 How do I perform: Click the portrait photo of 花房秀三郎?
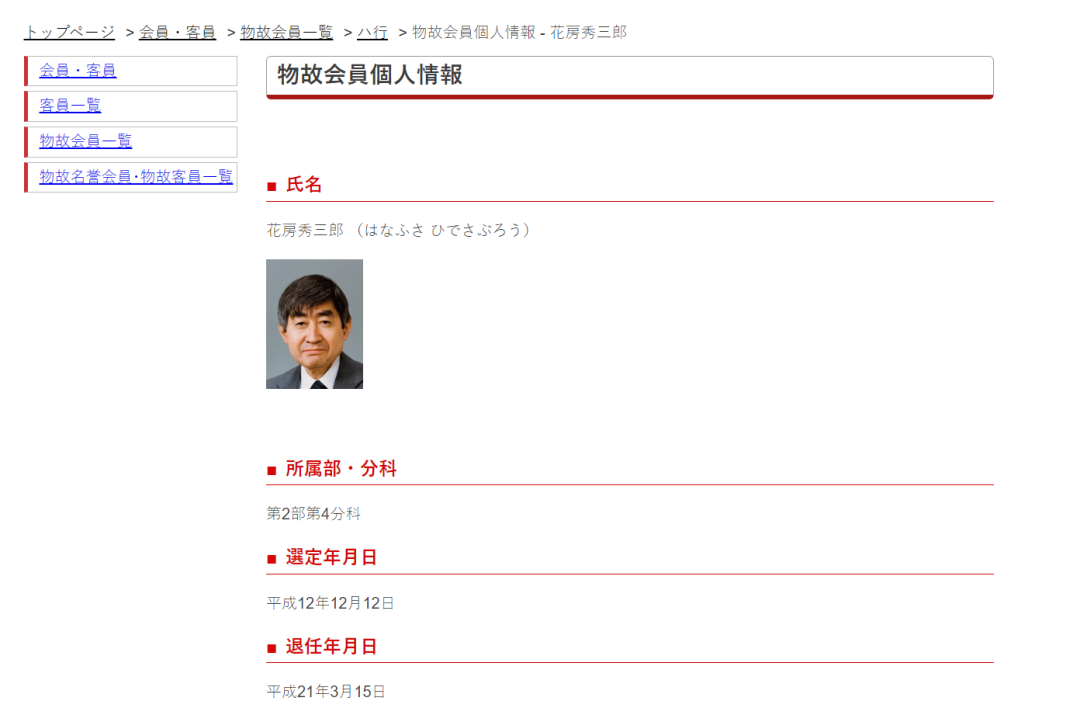click(314, 324)
